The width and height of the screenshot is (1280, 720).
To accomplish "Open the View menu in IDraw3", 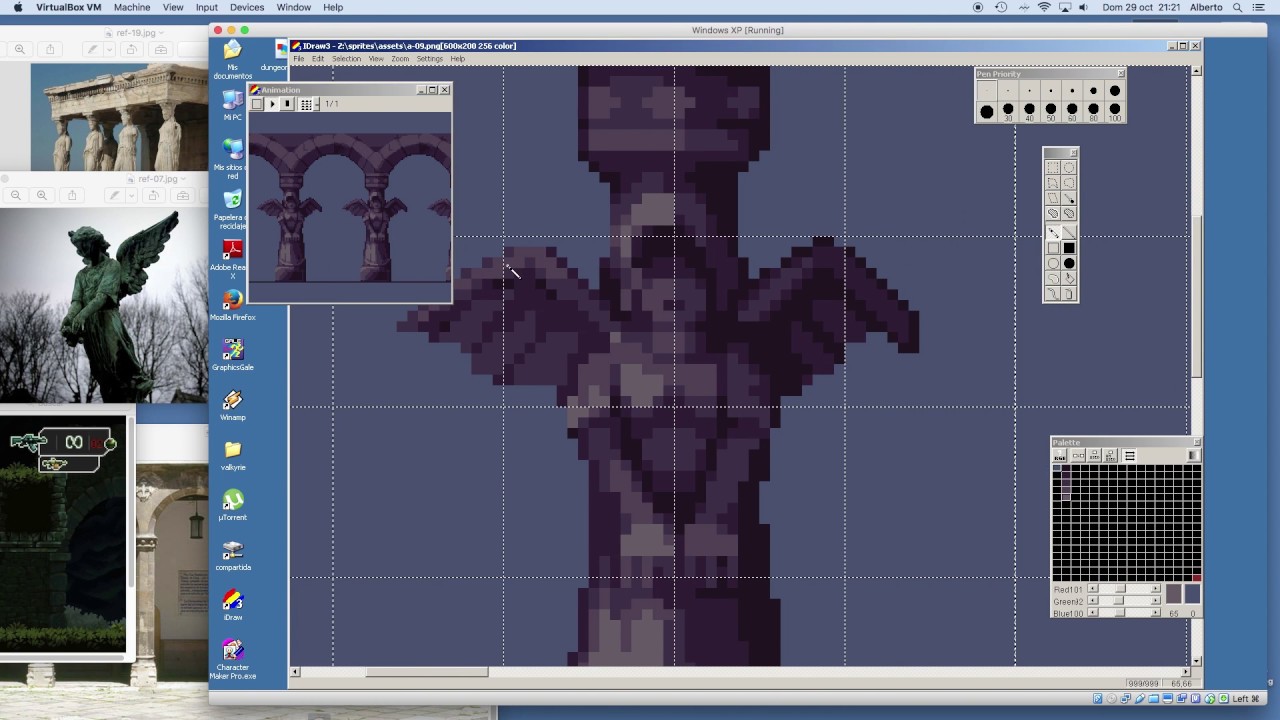I will (375, 59).
